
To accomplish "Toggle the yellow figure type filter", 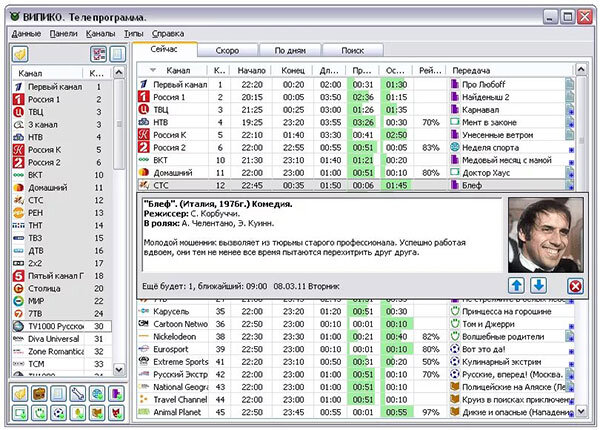I will click(x=78, y=413).
